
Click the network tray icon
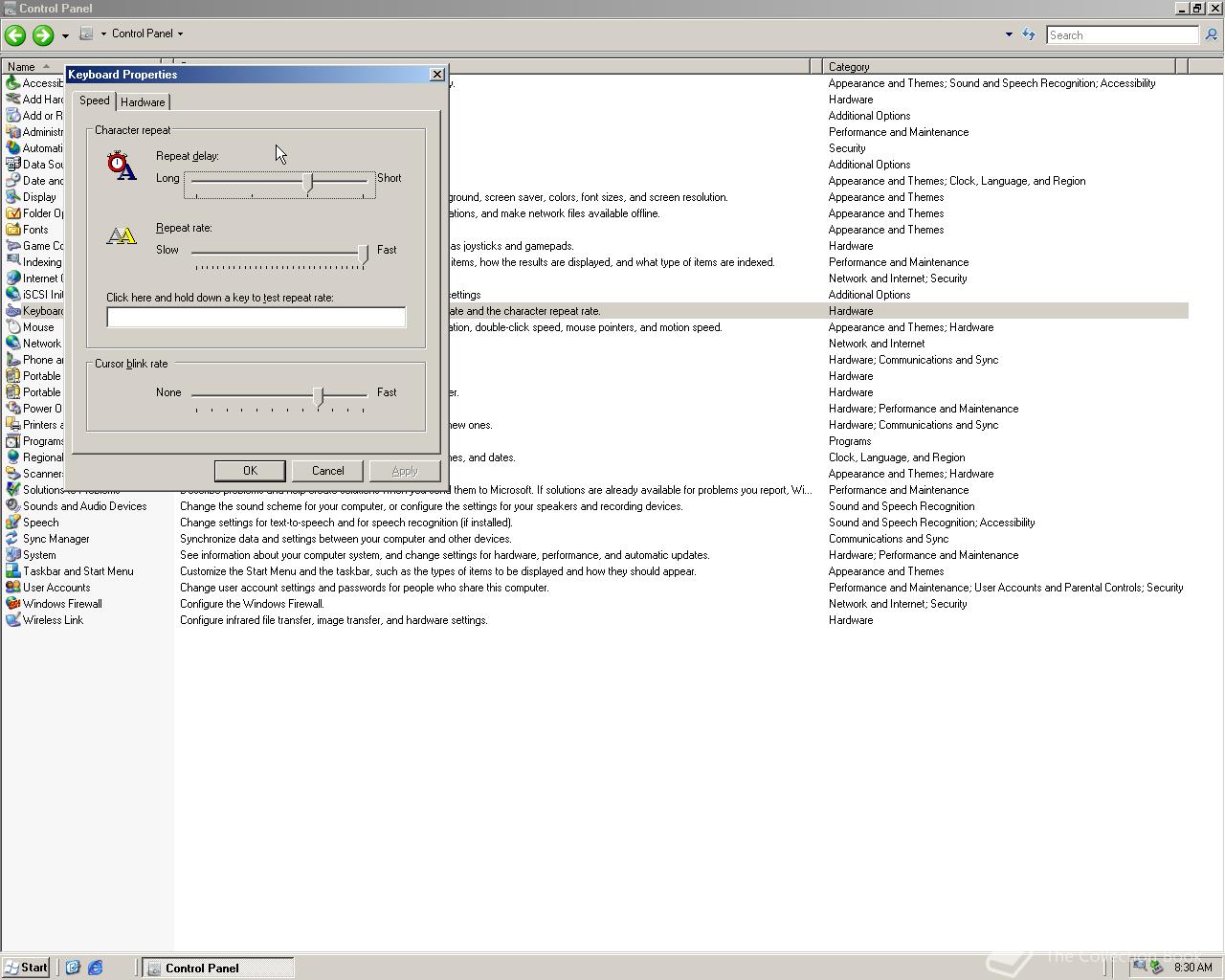pyautogui.click(x=1139, y=967)
